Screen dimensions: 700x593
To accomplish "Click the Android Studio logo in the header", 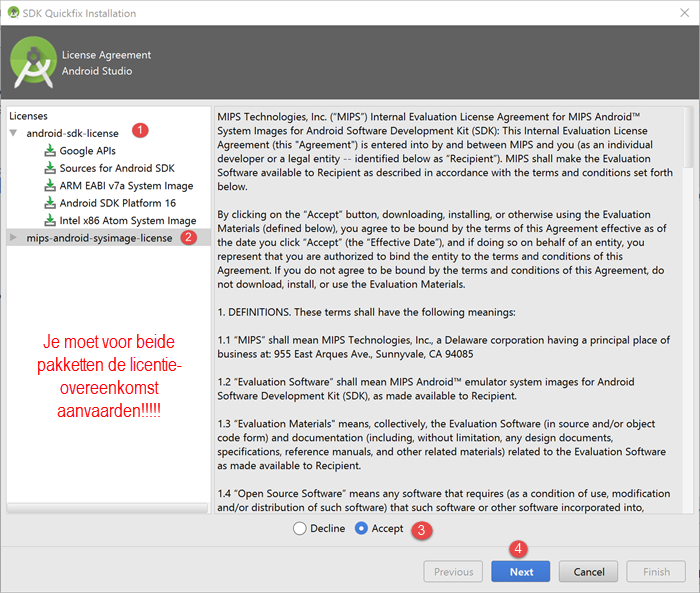I will pyautogui.click(x=33, y=62).
